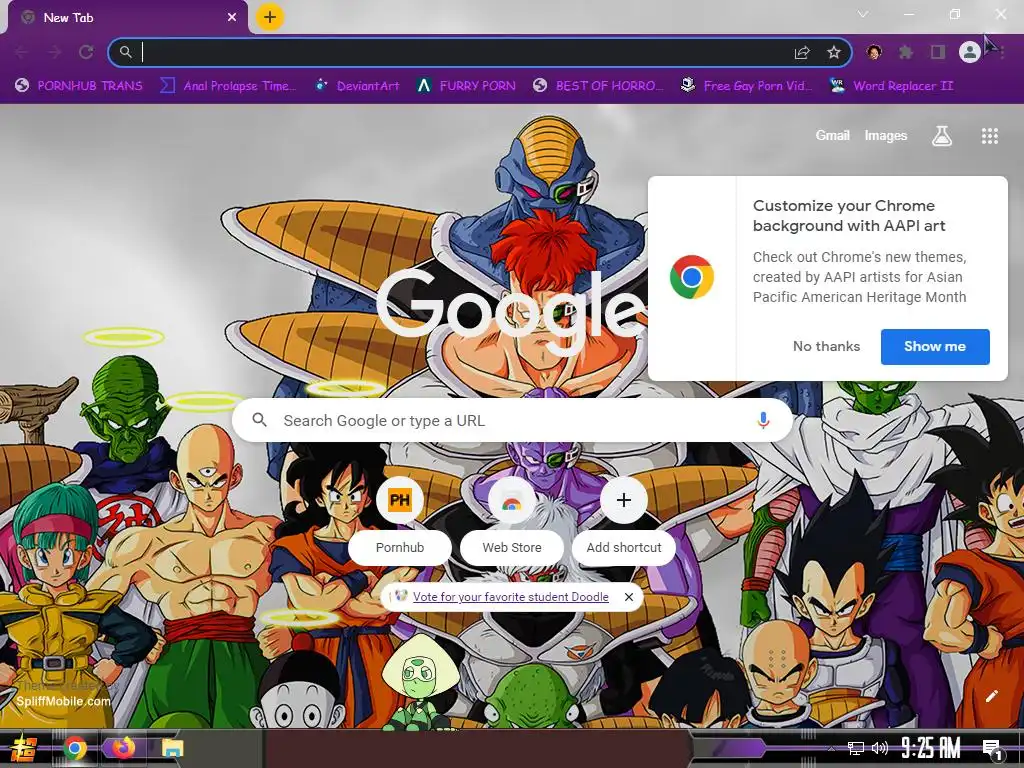1024x768 pixels.
Task: Close the New Tab tab
Action: click(x=232, y=18)
